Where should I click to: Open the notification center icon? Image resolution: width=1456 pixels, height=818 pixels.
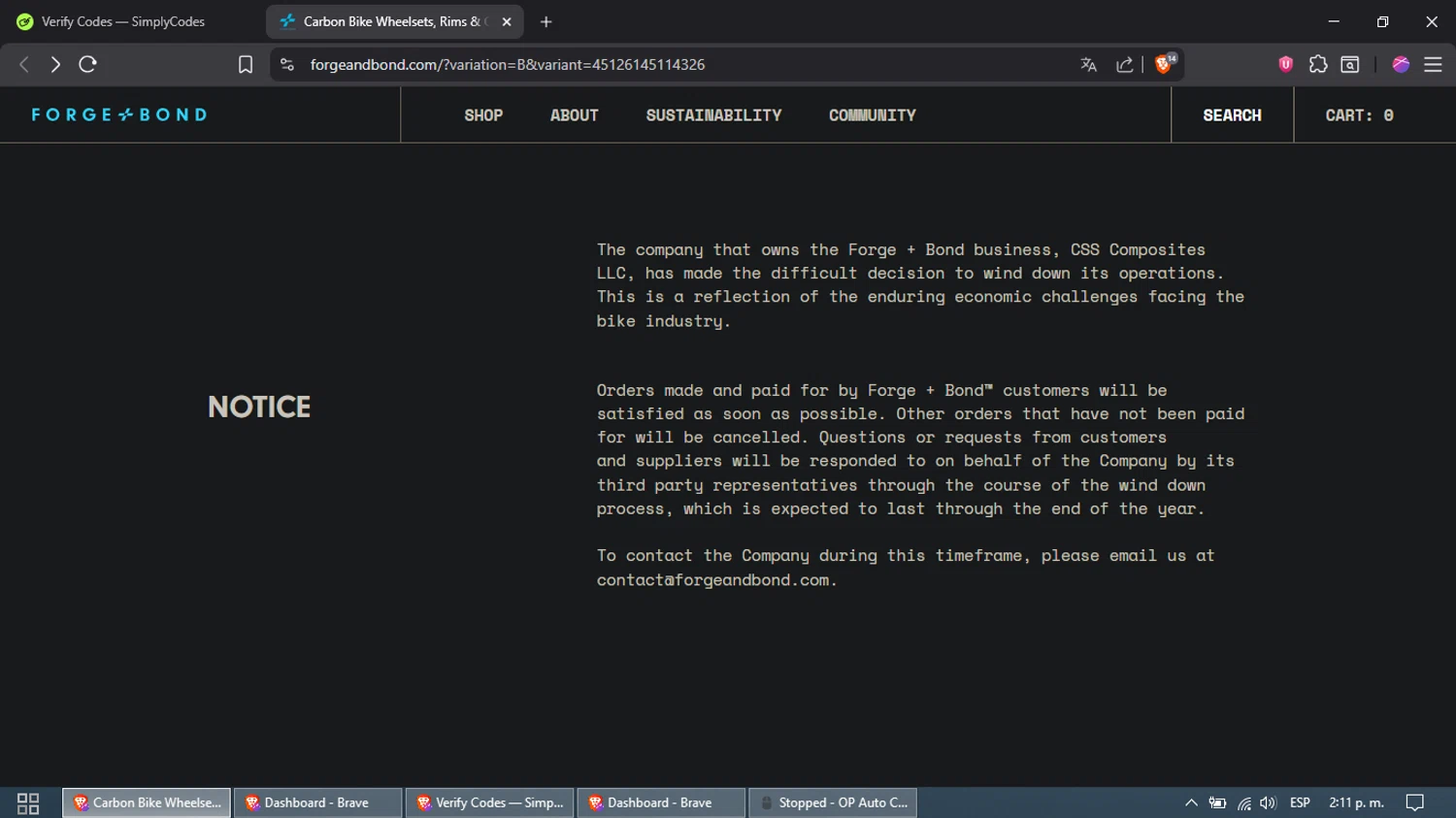click(1415, 802)
